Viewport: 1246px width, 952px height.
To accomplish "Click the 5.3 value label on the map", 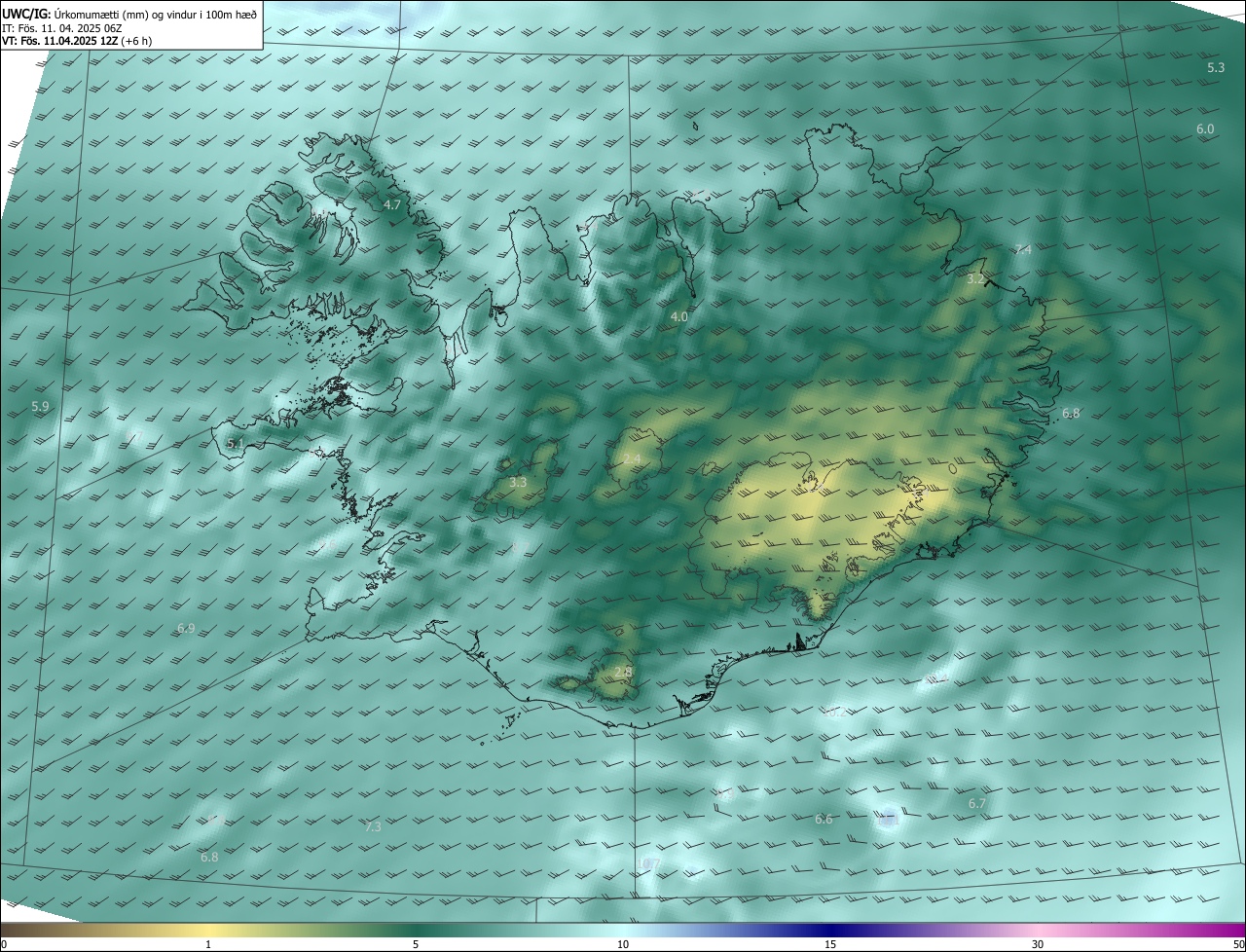I will (1216, 67).
